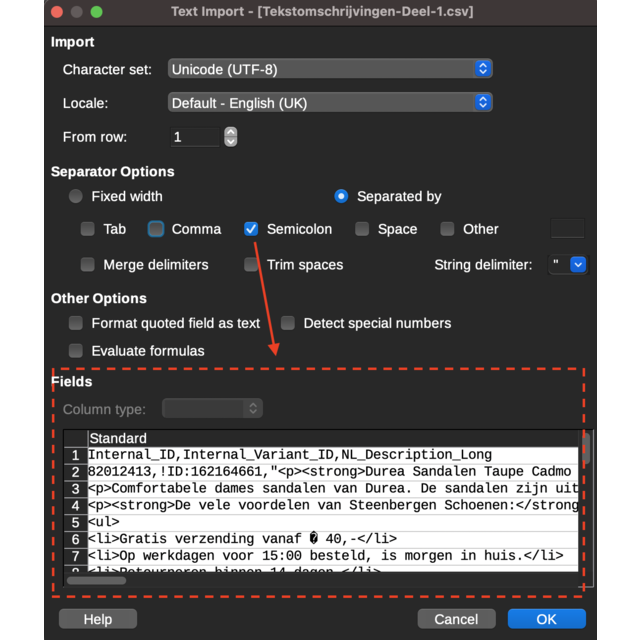This screenshot has height=640, width=640.
Task: Click the Standard column header in preview
Action: [x=118, y=438]
